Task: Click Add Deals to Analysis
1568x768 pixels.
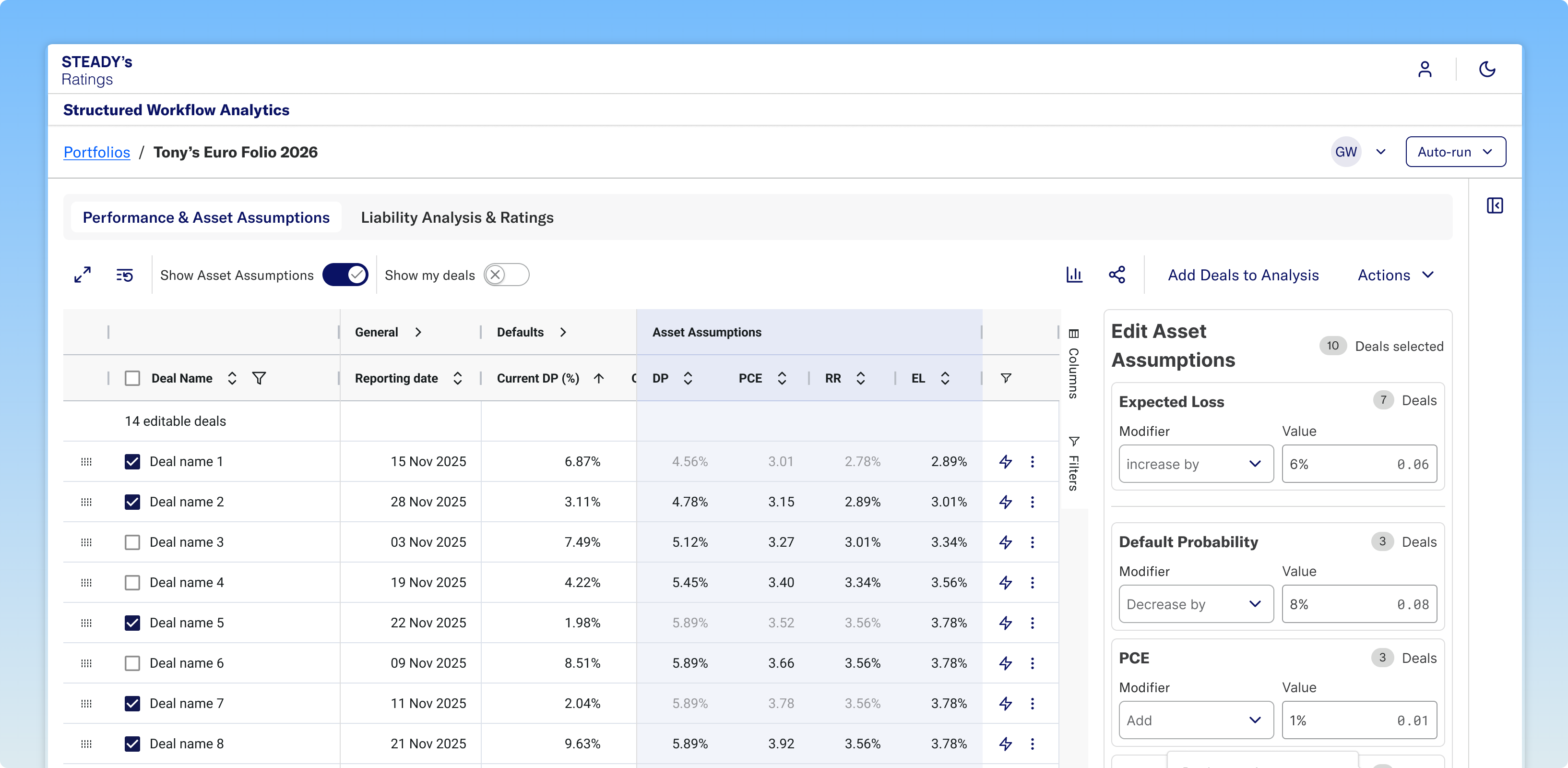Action: 1243,276
